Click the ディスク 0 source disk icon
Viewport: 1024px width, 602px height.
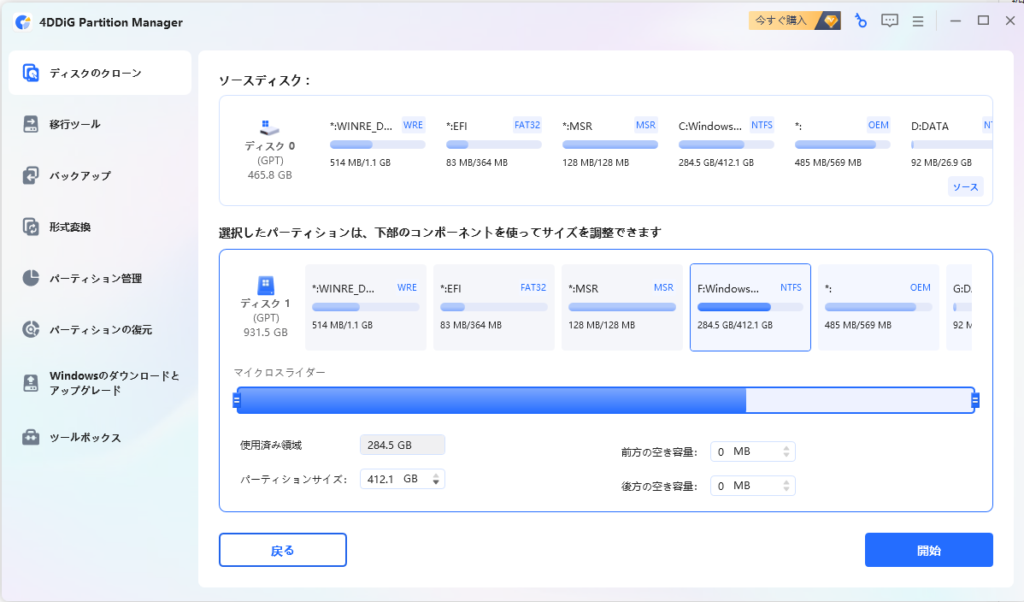point(268,127)
